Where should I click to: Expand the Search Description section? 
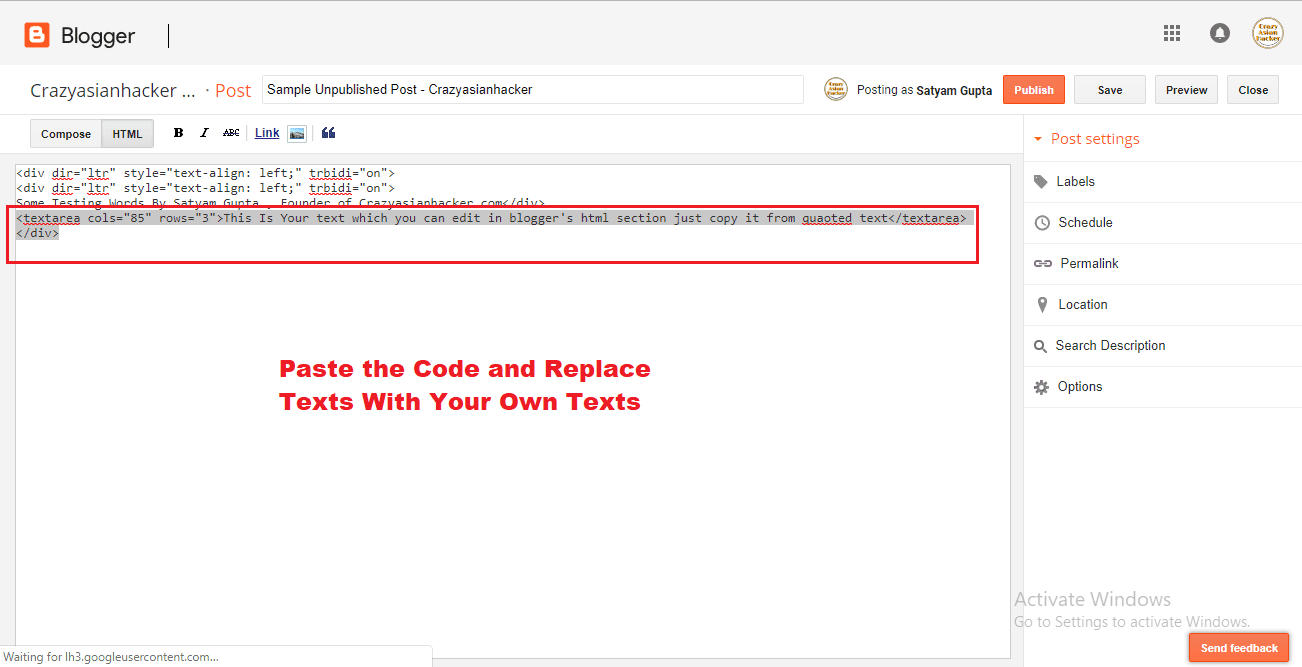pos(1110,345)
